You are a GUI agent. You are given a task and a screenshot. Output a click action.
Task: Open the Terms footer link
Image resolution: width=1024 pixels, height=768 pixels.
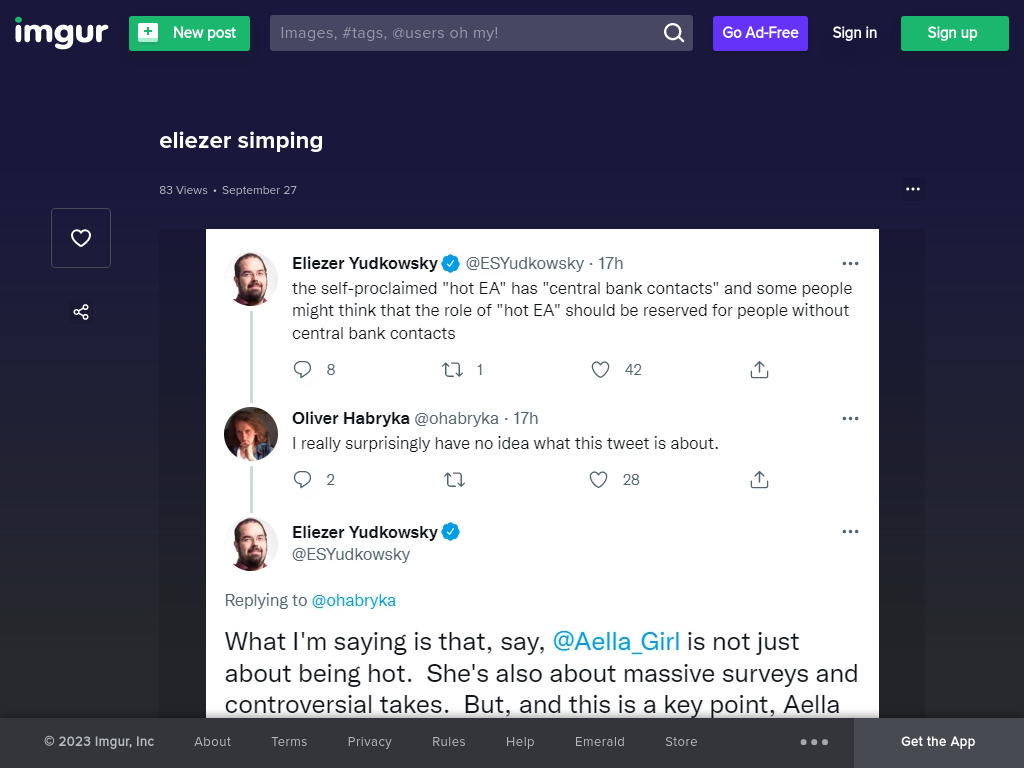point(289,742)
